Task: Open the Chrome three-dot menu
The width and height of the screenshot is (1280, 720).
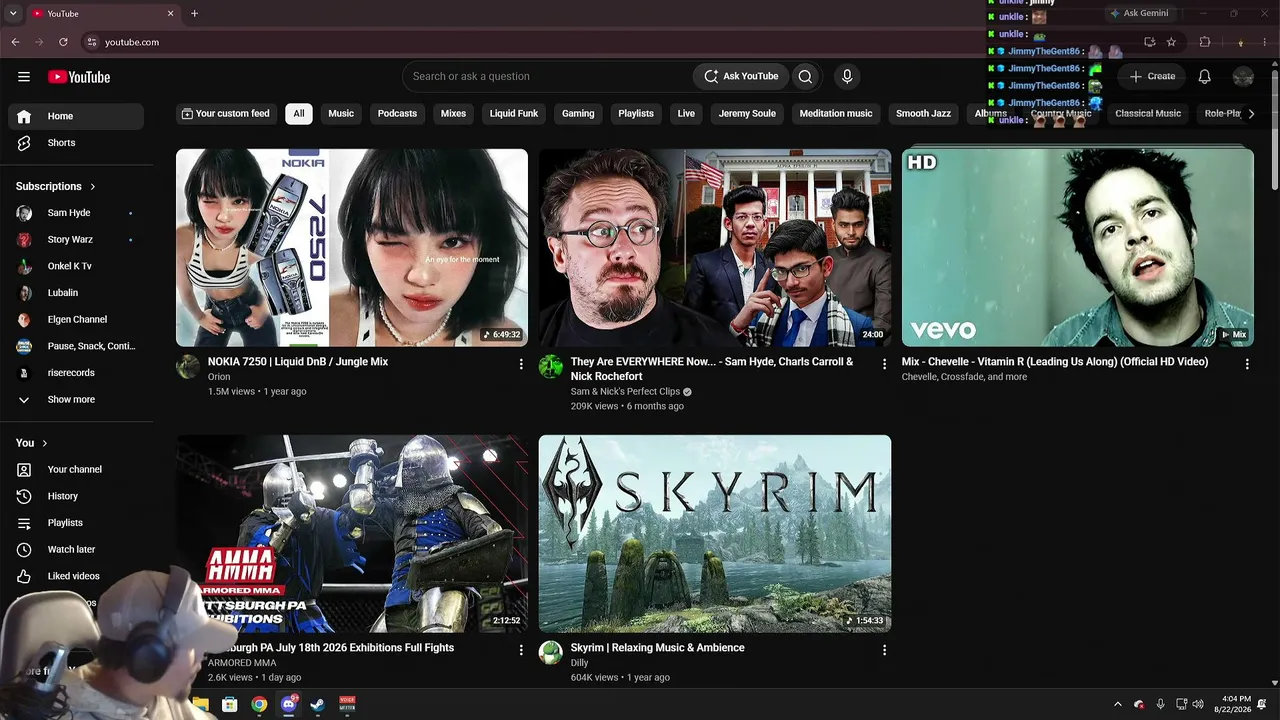Action: click(x=1264, y=42)
